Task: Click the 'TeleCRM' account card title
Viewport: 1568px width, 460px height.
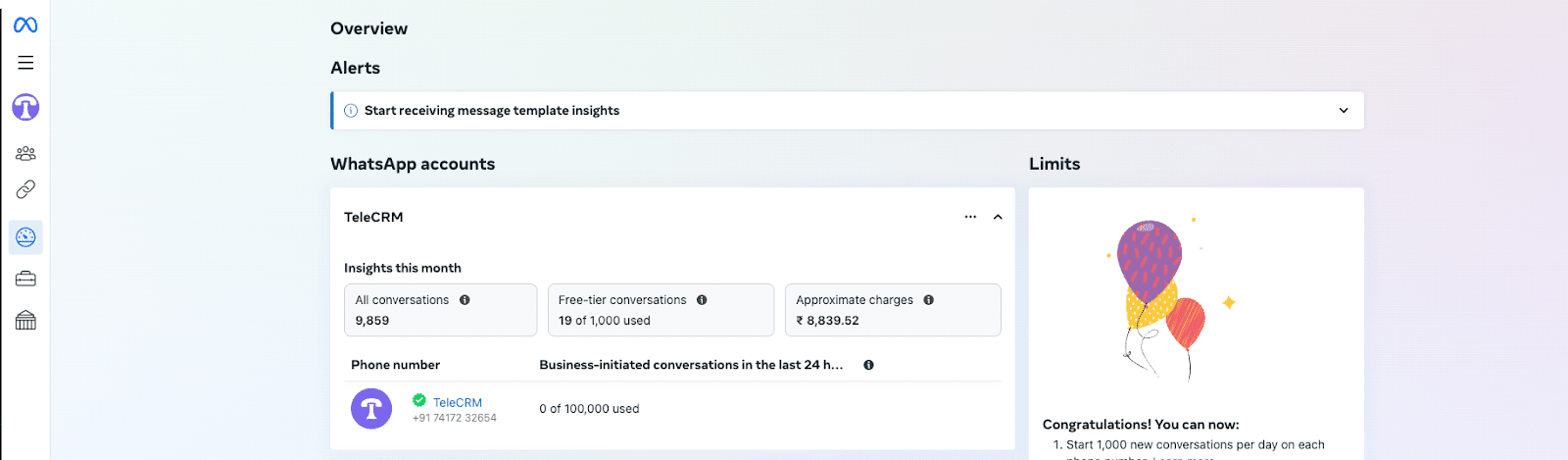Action: pyautogui.click(x=373, y=217)
